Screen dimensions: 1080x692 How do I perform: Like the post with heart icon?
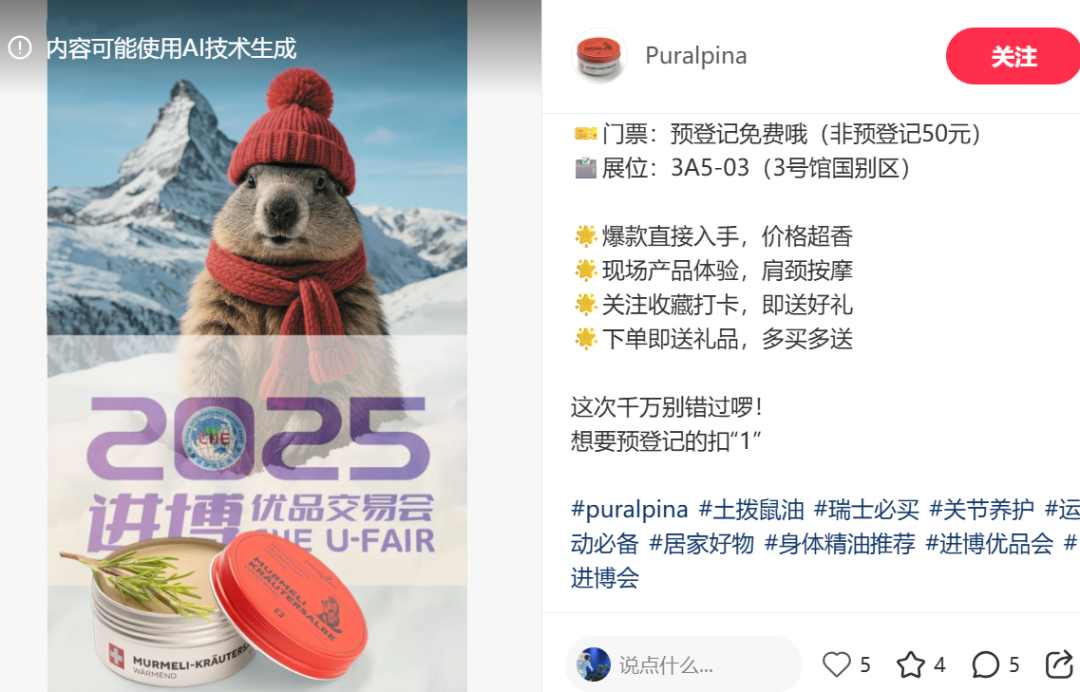pos(837,664)
